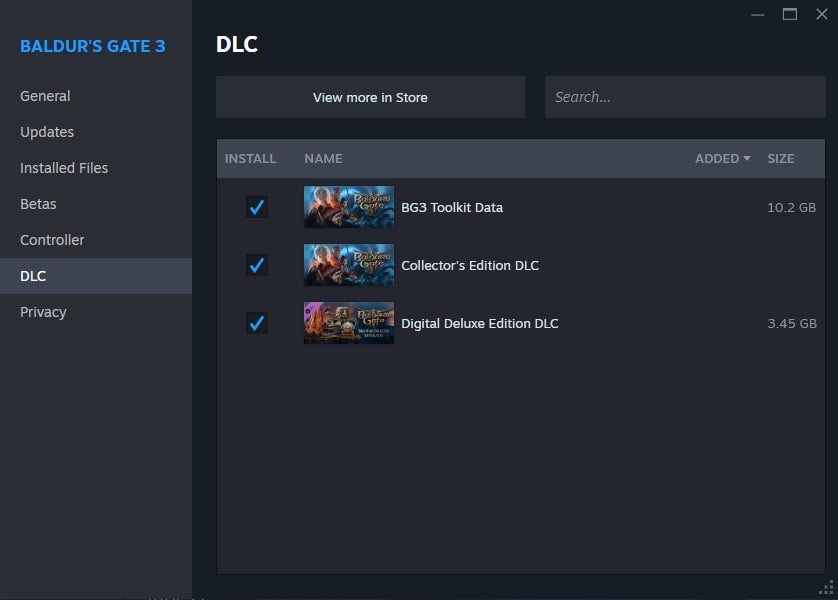Image resolution: width=838 pixels, height=600 pixels.
Task: Toggle Digital Deluxe Edition DLC installation
Action: (256, 322)
